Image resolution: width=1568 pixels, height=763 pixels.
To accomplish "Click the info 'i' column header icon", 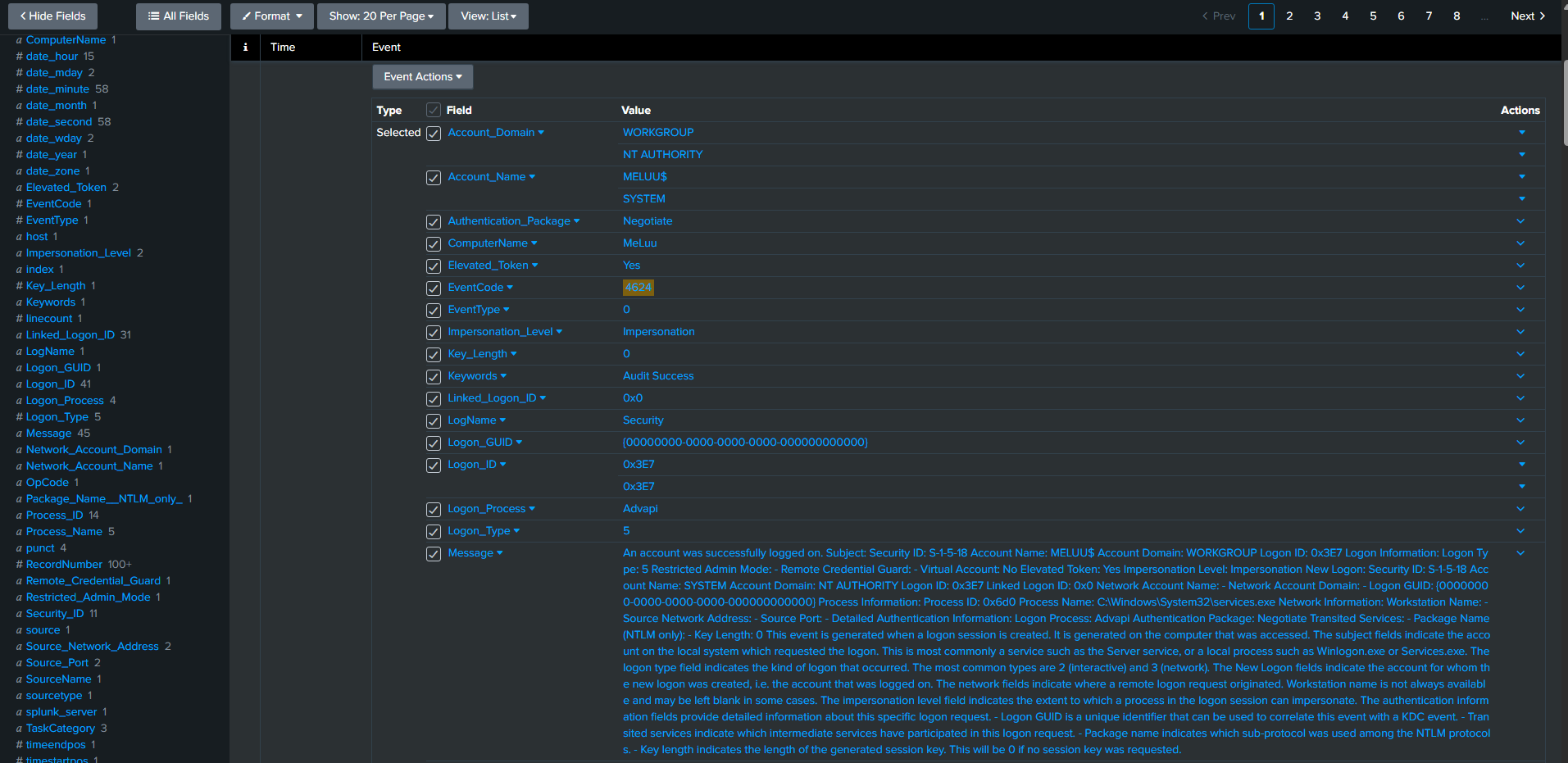I will [x=245, y=48].
